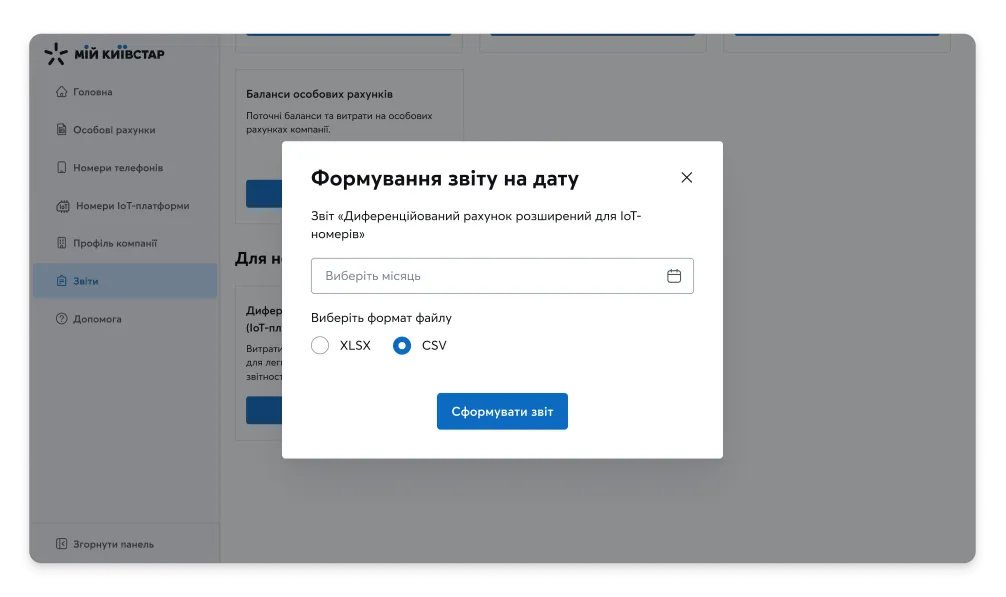Select the CSV file format
Viewport: 1006px width, 597px height.
tap(402, 346)
